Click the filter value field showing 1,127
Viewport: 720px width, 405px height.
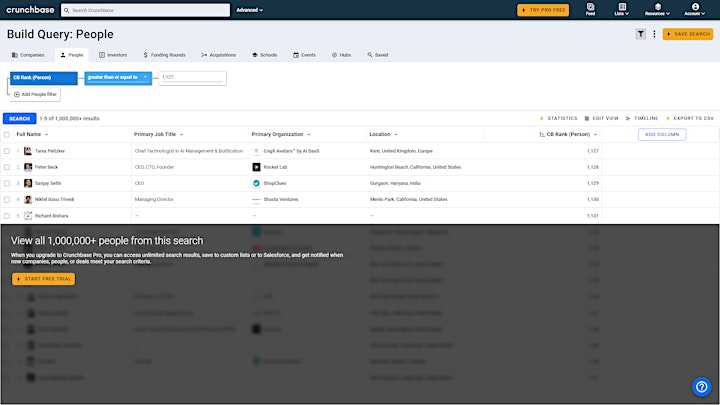(x=192, y=78)
